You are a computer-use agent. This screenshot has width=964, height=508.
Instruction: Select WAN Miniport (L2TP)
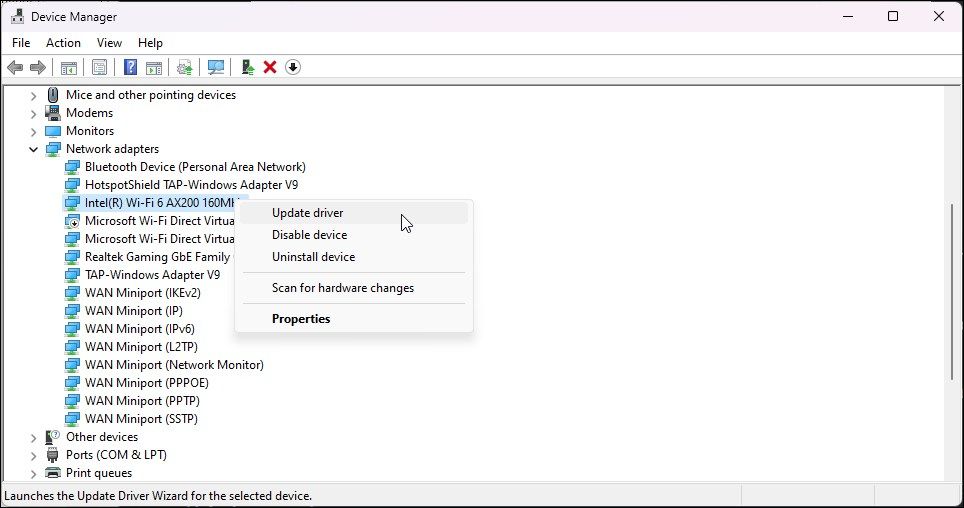[x=141, y=347]
